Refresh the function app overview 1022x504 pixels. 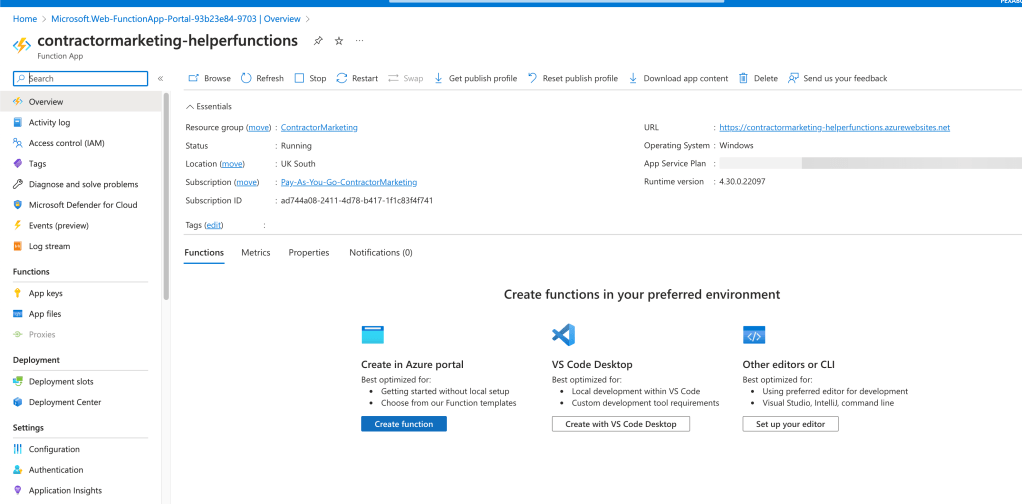tap(262, 78)
